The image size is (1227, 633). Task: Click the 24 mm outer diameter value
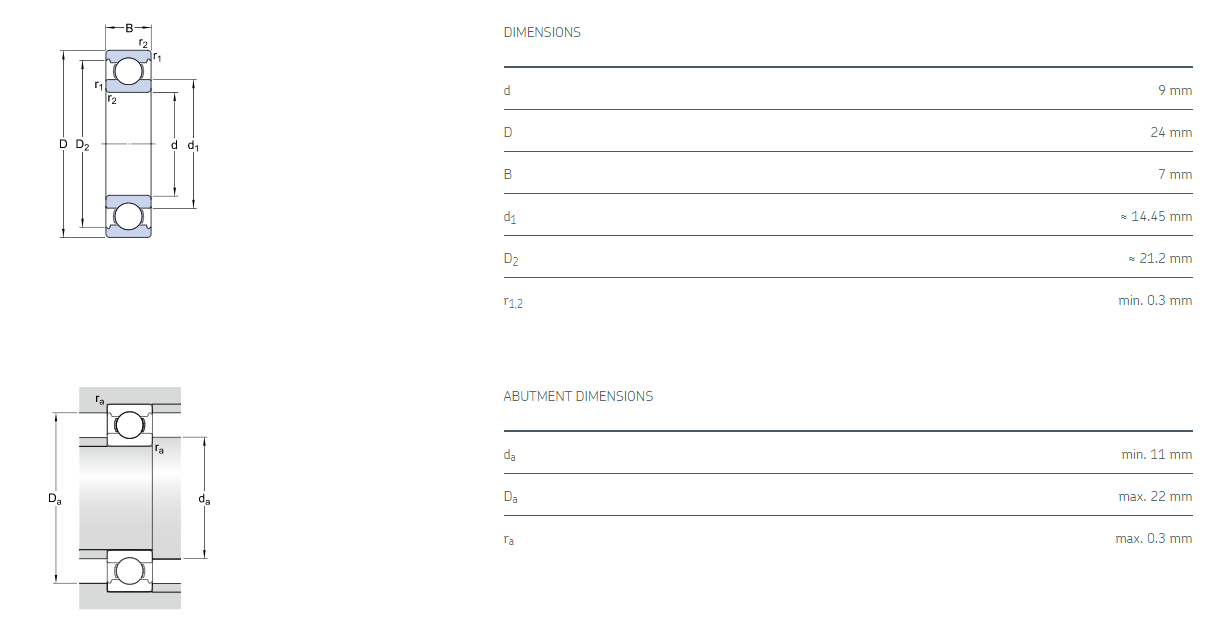(x=1171, y=132)
